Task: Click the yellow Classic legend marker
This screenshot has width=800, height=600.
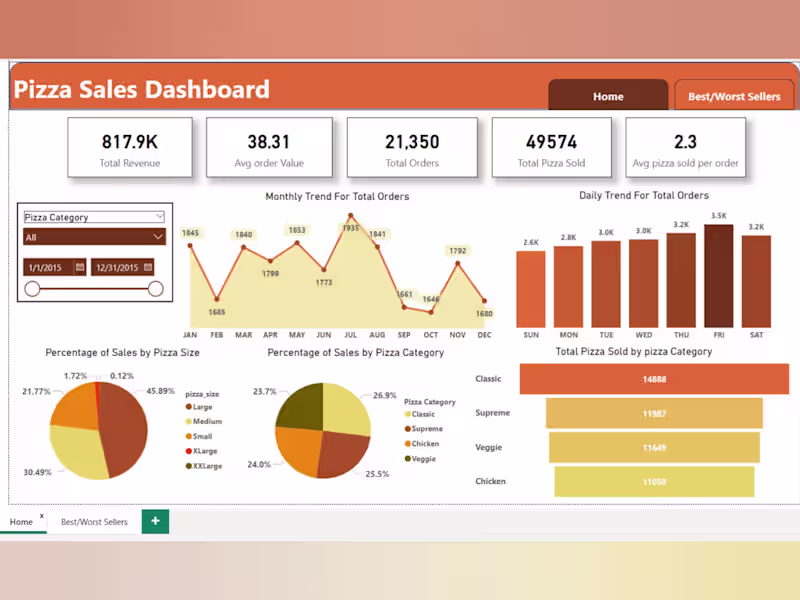Action: coord(408,414)
